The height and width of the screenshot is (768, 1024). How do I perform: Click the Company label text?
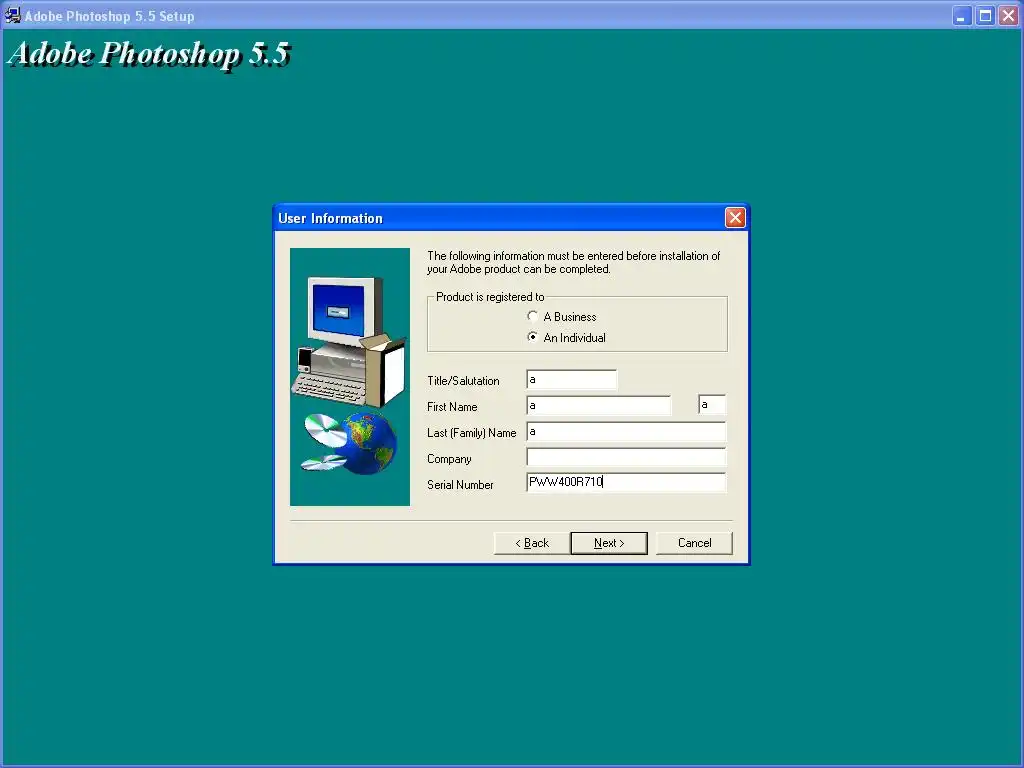click(449, 459)
